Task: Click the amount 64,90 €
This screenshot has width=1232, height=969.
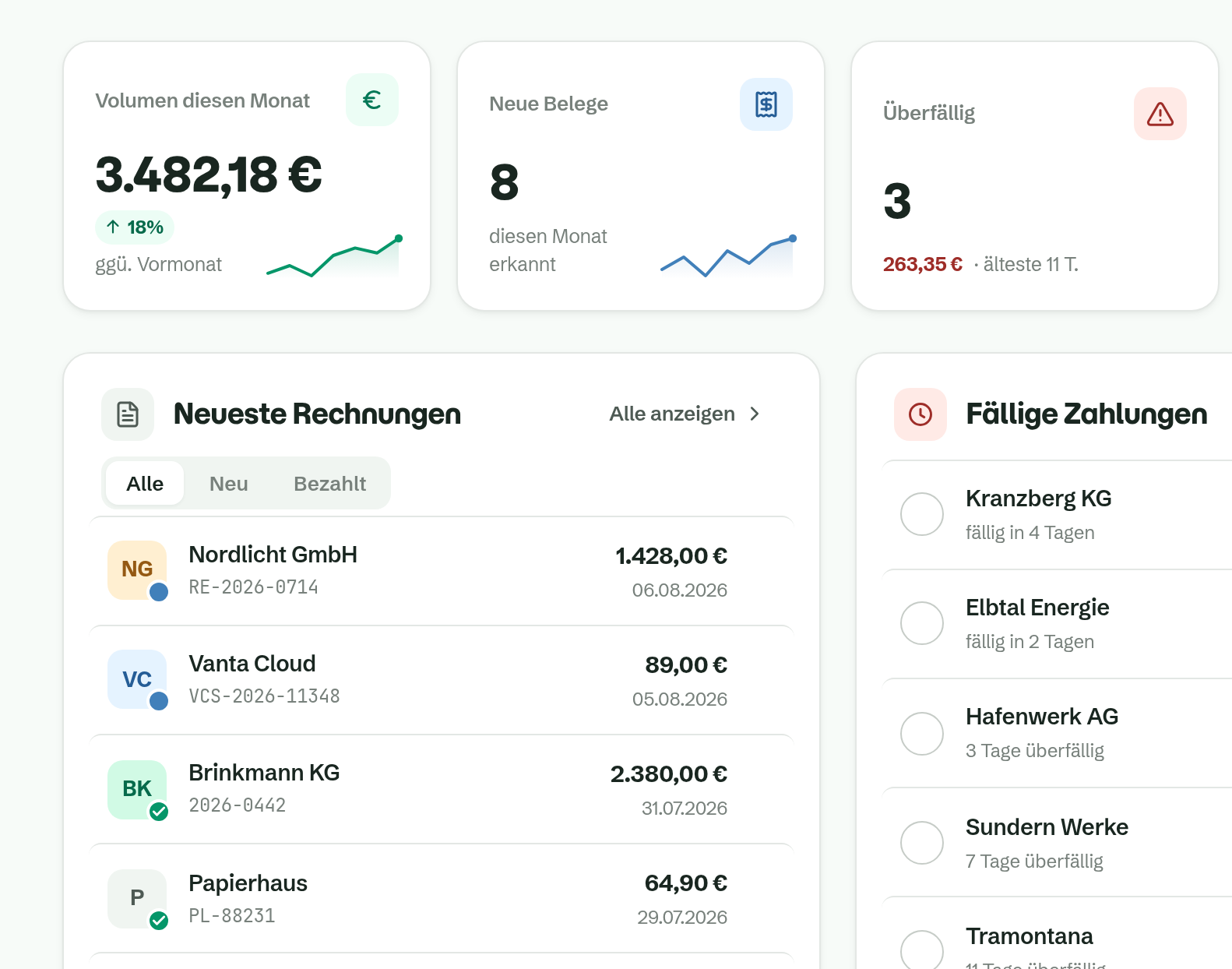Action: point(686,883)
